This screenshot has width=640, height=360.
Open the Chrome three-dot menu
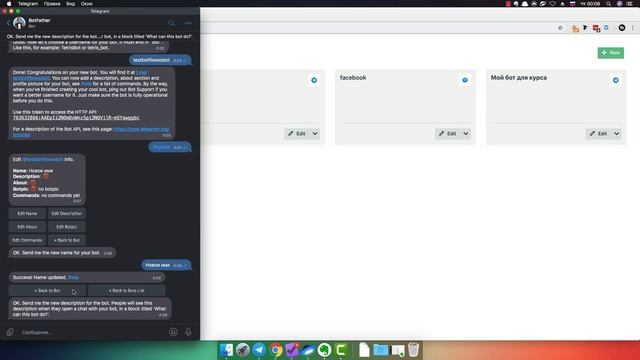[x=633, y=28]
